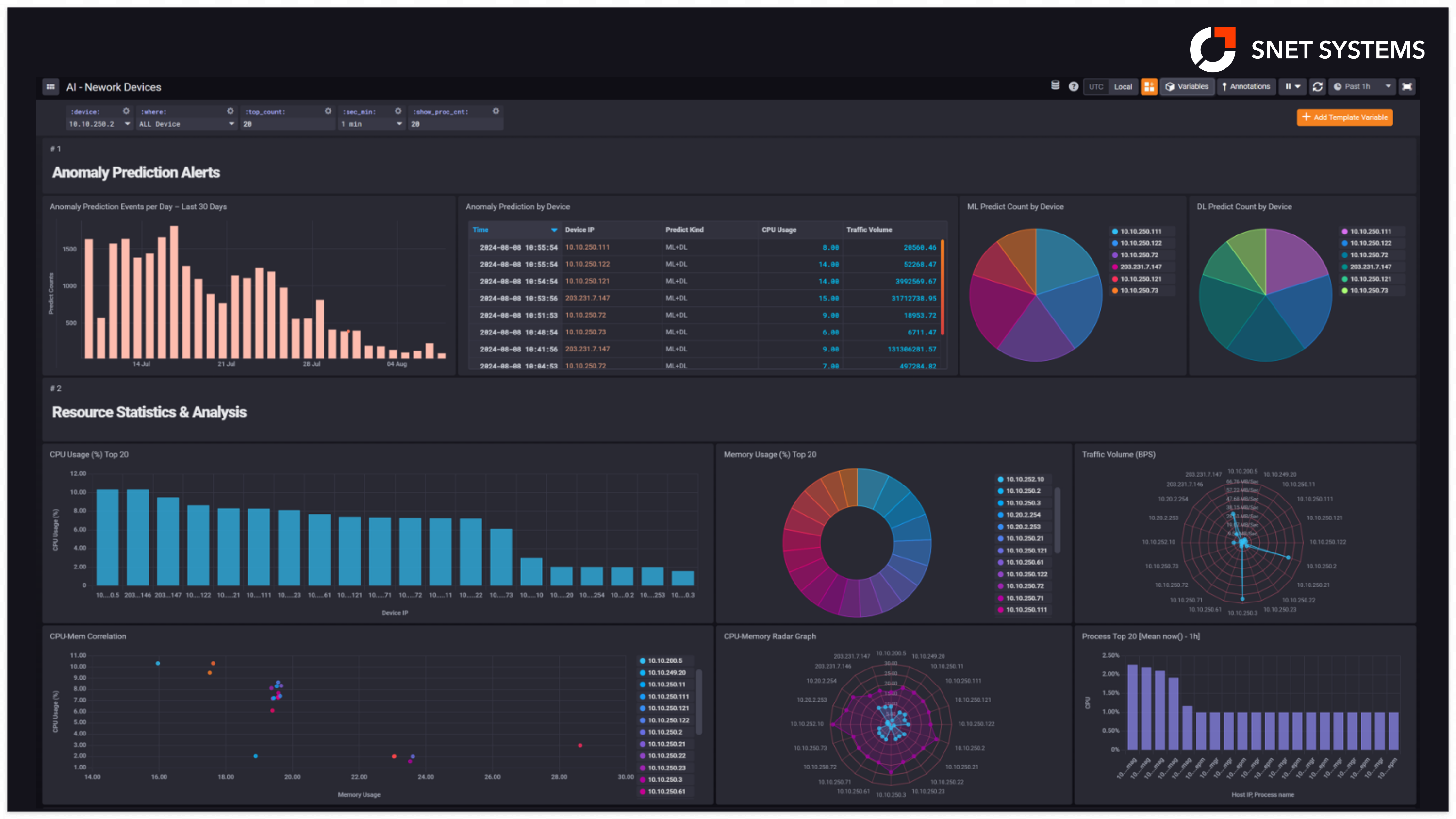Click the :show_proc_cnt: value field
The image size is (1456, 819).
coord(454,124)
